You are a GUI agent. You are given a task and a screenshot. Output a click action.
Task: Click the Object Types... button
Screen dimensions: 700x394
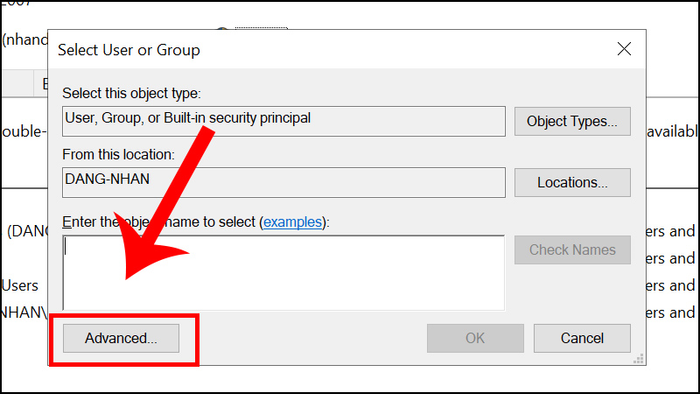coord(572,121)
